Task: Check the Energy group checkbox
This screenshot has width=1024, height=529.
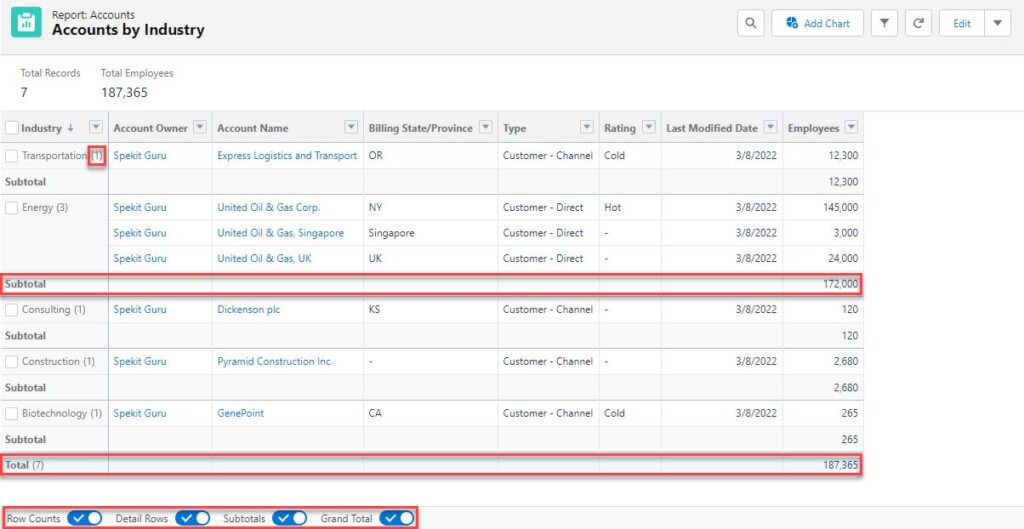Action: (x=11, y=208)
